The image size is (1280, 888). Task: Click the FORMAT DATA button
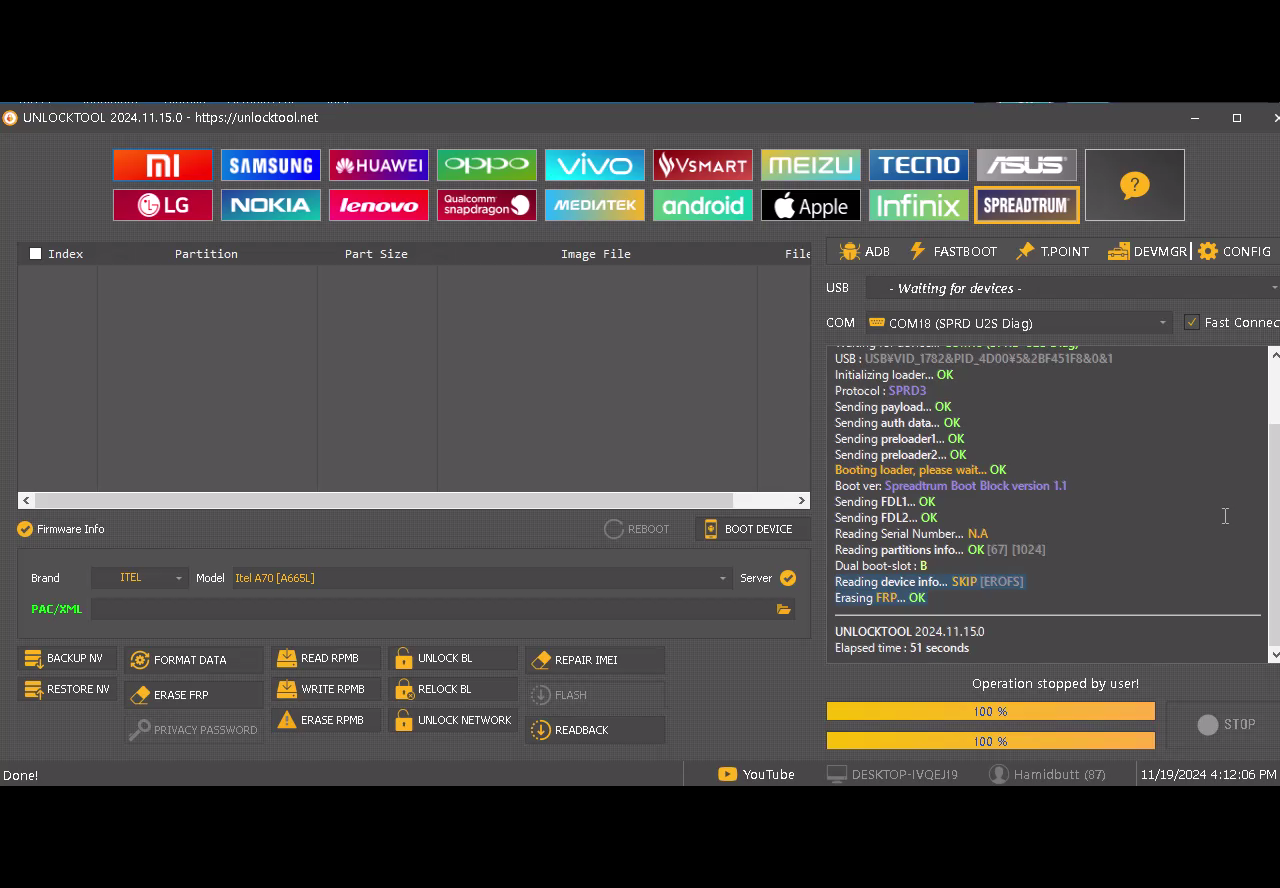tap(194, 660)
